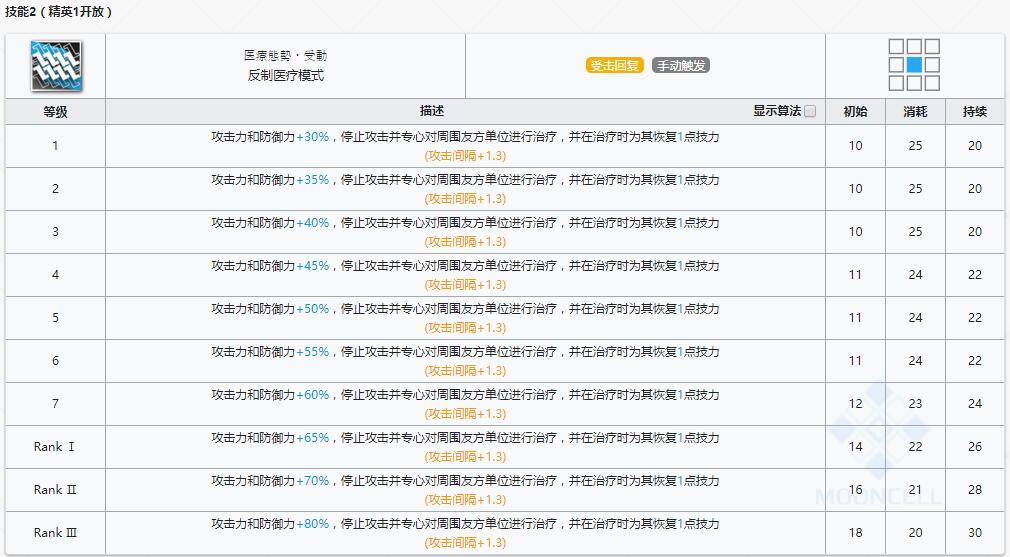
Task: Select the Rank III level cell
Action: click(x=55, y=533)
